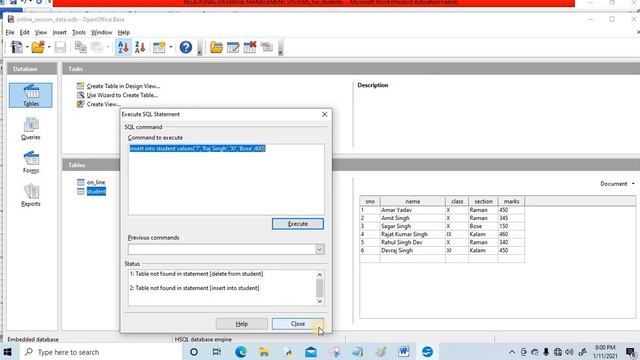Click the taskbar search box
Screen dimensions: 640x360
pos(100,352)
